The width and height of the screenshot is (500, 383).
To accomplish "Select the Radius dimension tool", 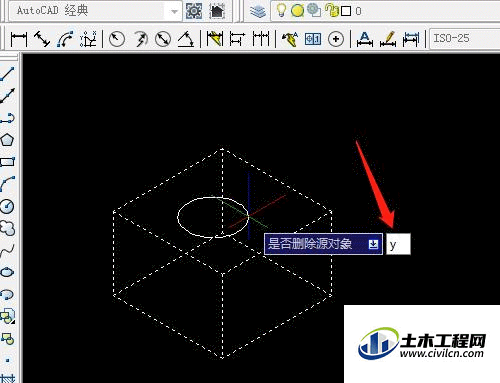I will tap(117, 39).
